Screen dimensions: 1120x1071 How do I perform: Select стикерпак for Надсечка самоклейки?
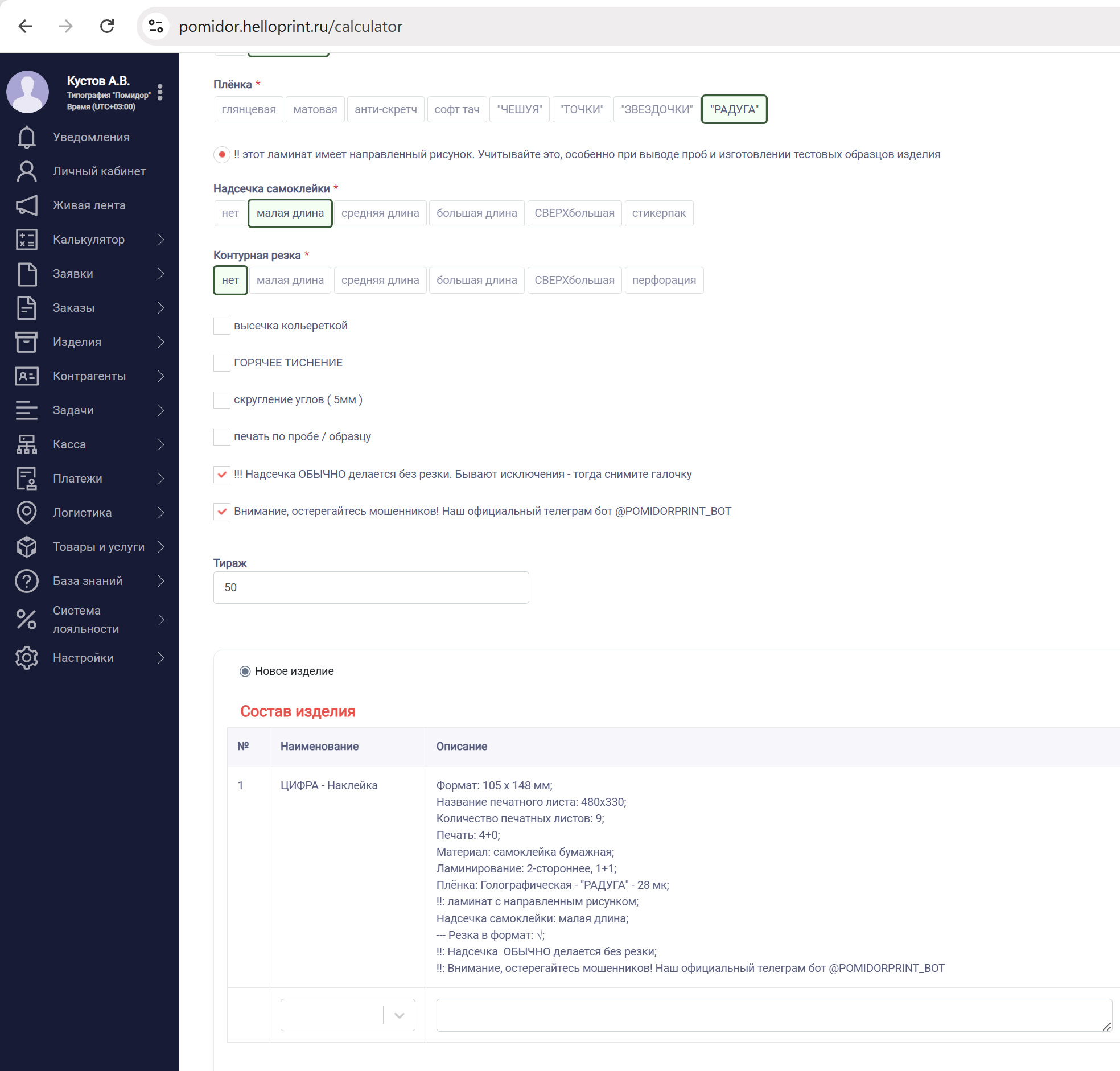tap(658, 213)
